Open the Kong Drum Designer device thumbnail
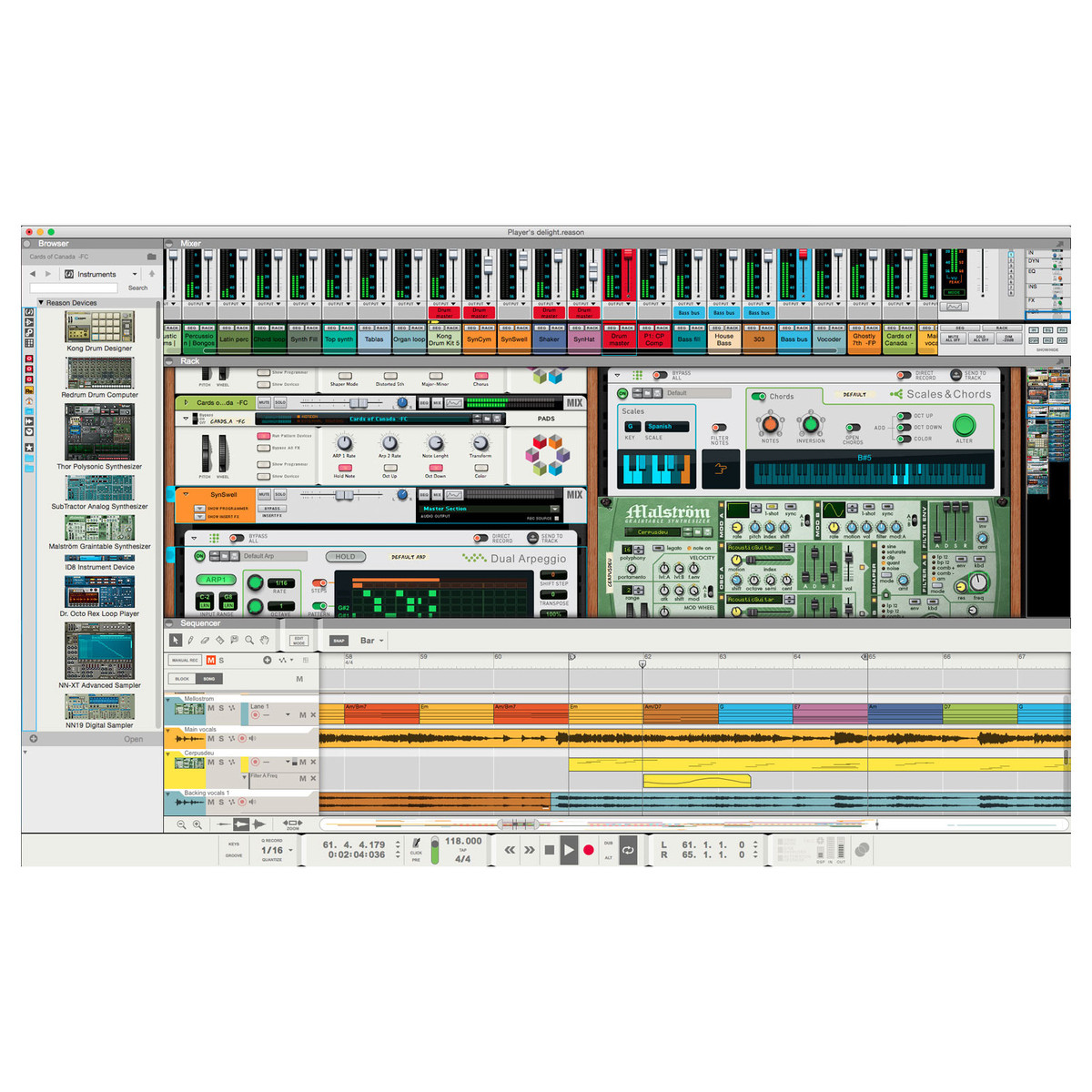Viewport: 1092px width, 1092px height. pos(99,327)
